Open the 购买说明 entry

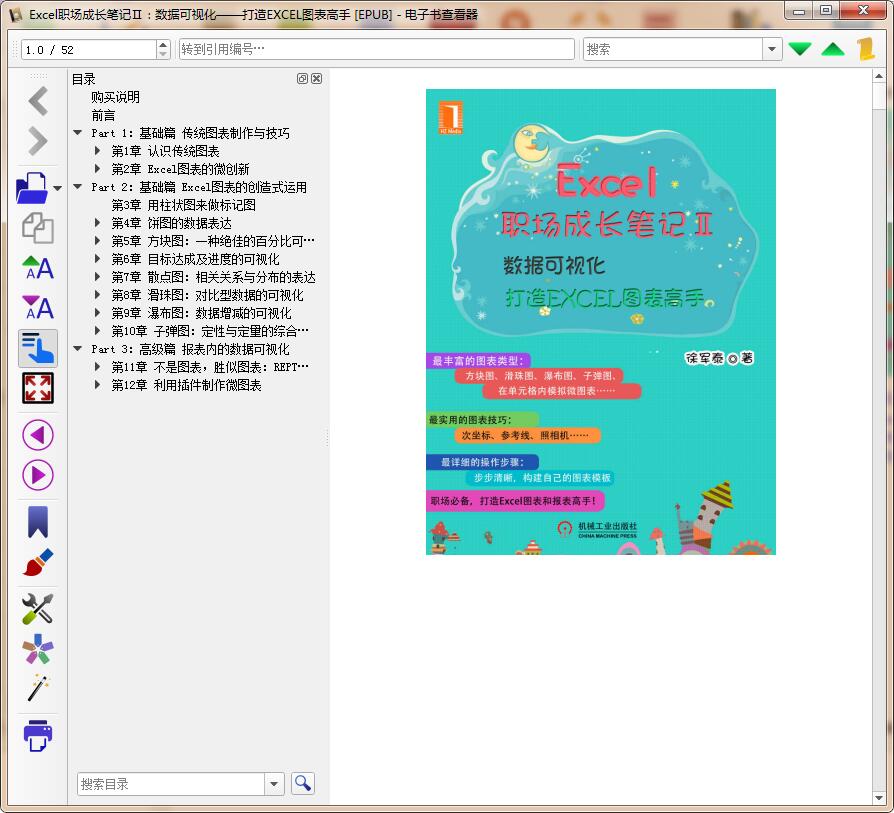point(115,97)
